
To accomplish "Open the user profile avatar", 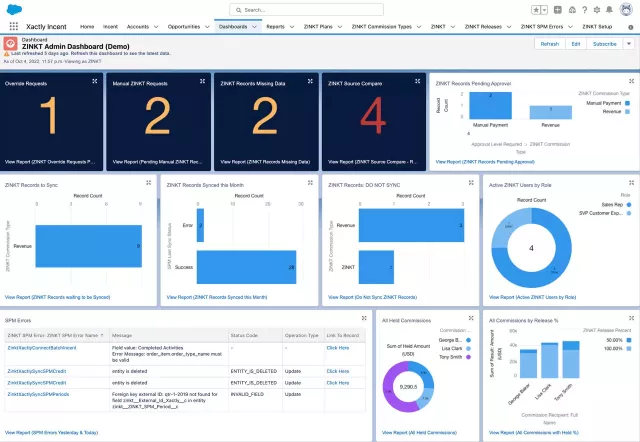I will [626, 9].
